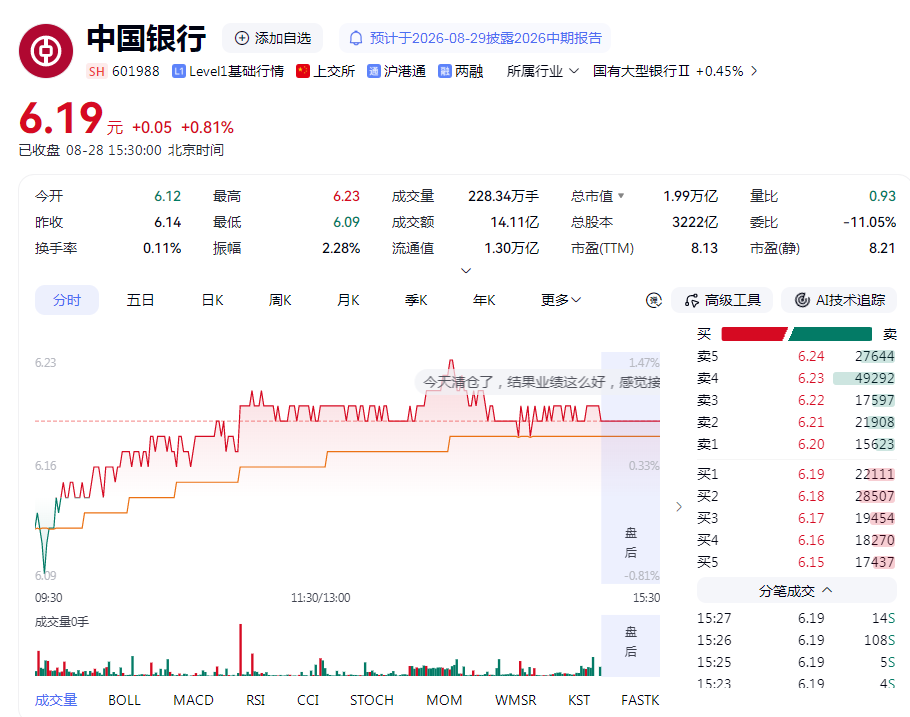910x717 pixels.
Task: Select FASTK indicator
Action: click(640, 700)
